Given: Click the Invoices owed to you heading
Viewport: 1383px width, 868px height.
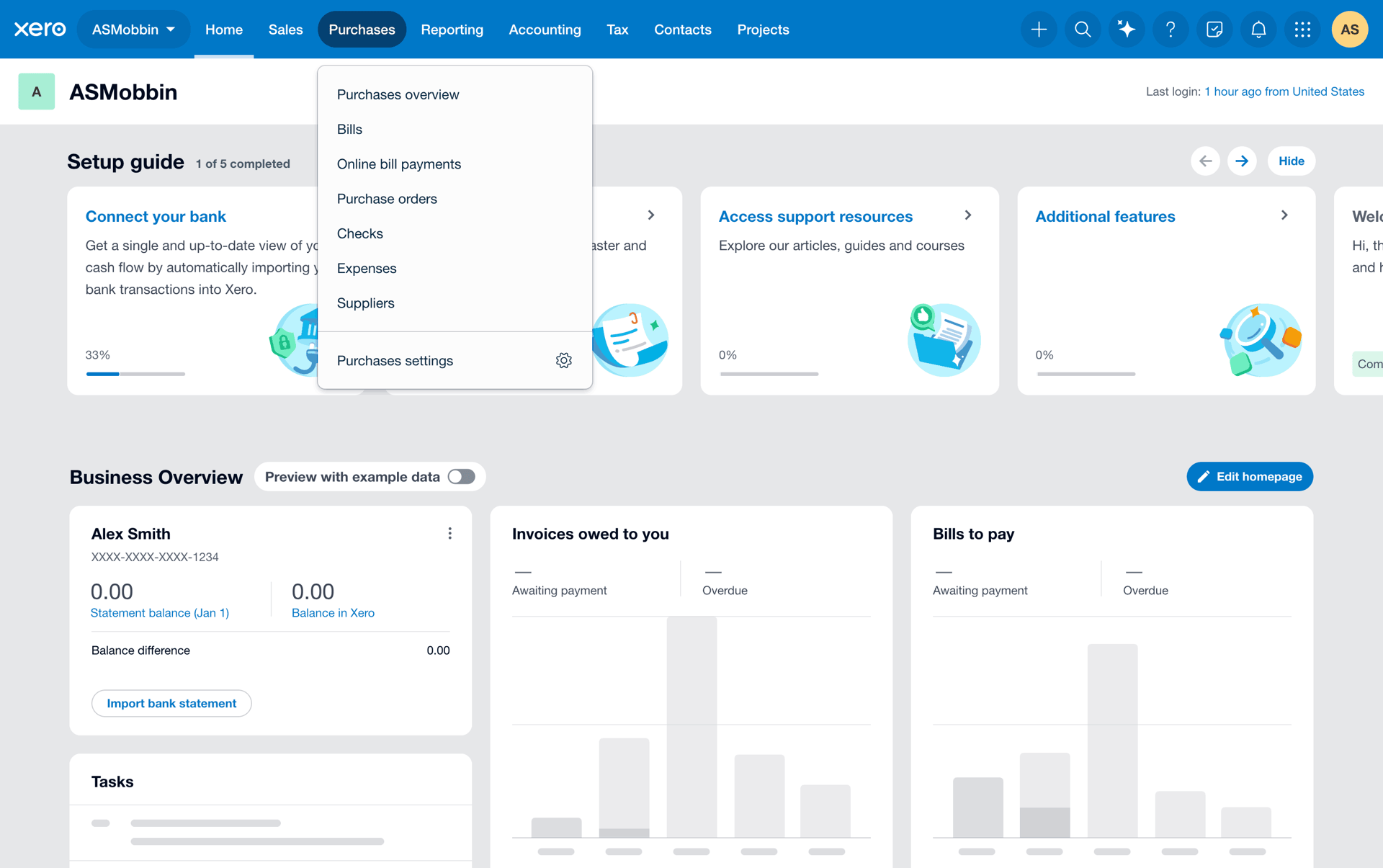Looking at the screenshot, I should (591, 534).
